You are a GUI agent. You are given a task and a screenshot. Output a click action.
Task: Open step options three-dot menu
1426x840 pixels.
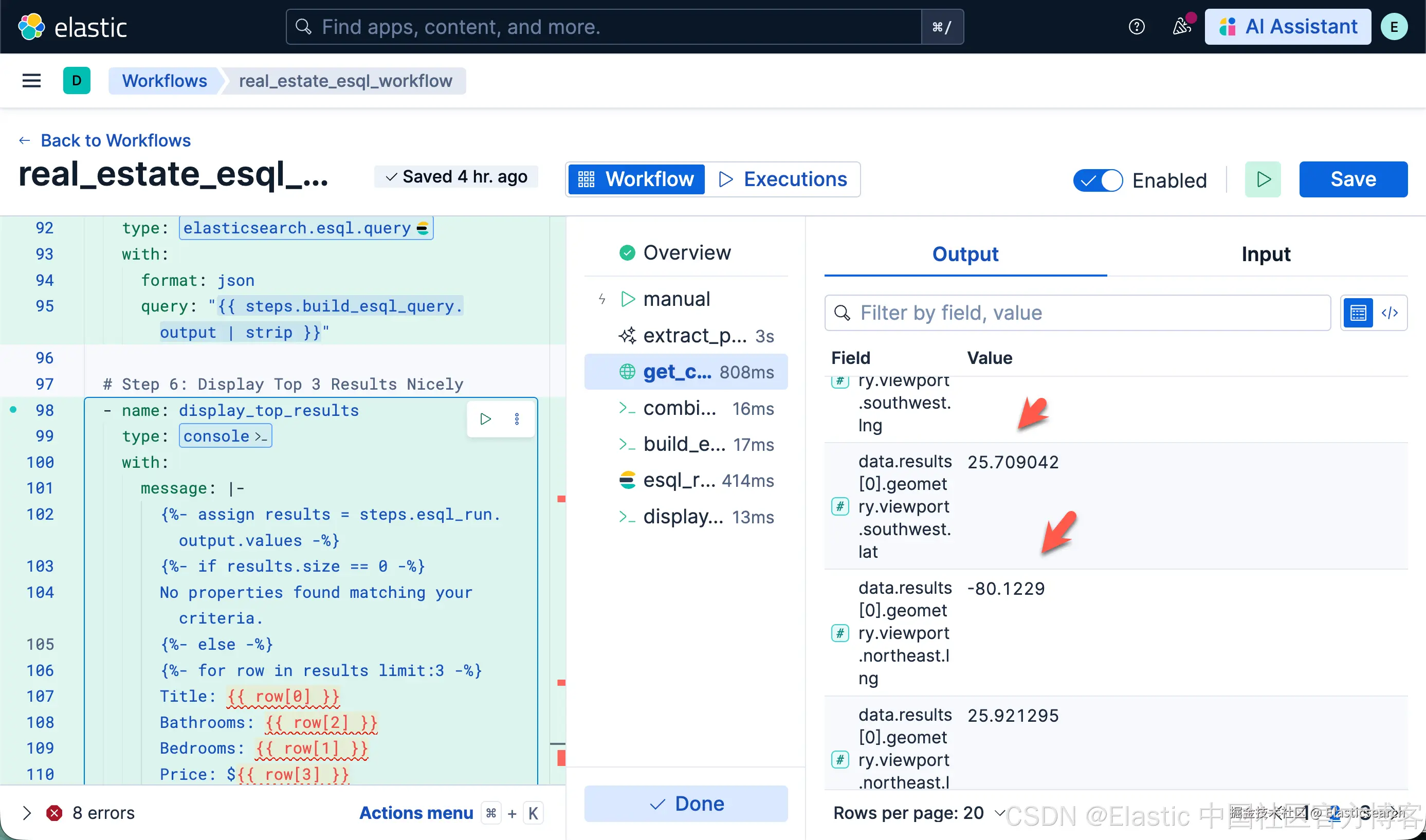tap(517, 419)
